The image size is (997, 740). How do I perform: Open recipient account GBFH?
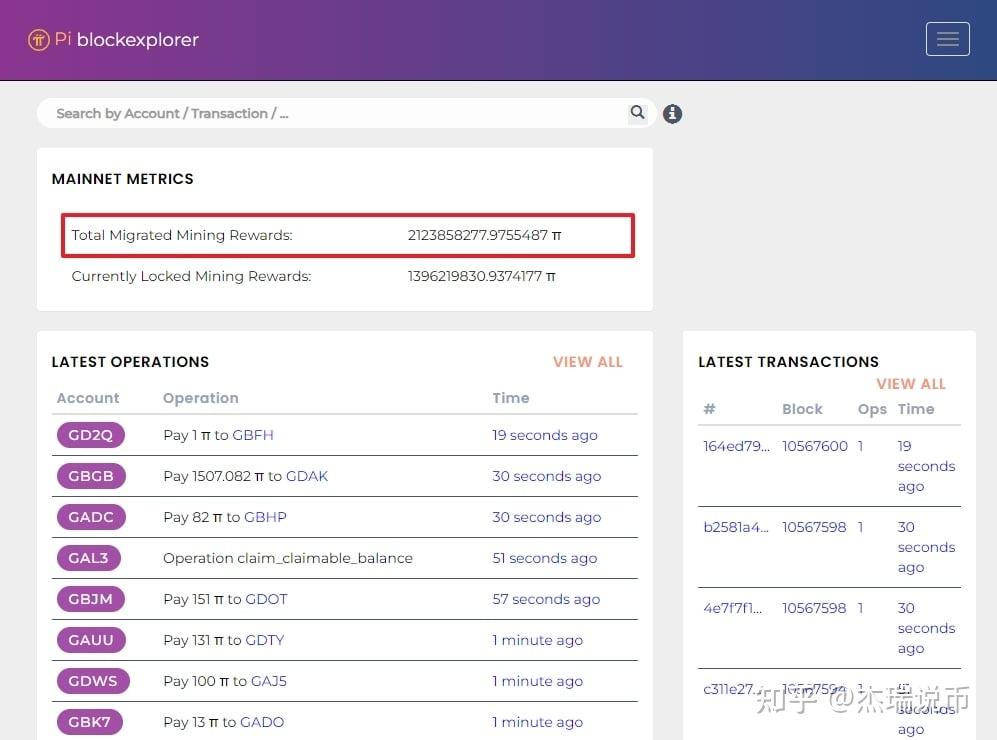click(252, 435)
